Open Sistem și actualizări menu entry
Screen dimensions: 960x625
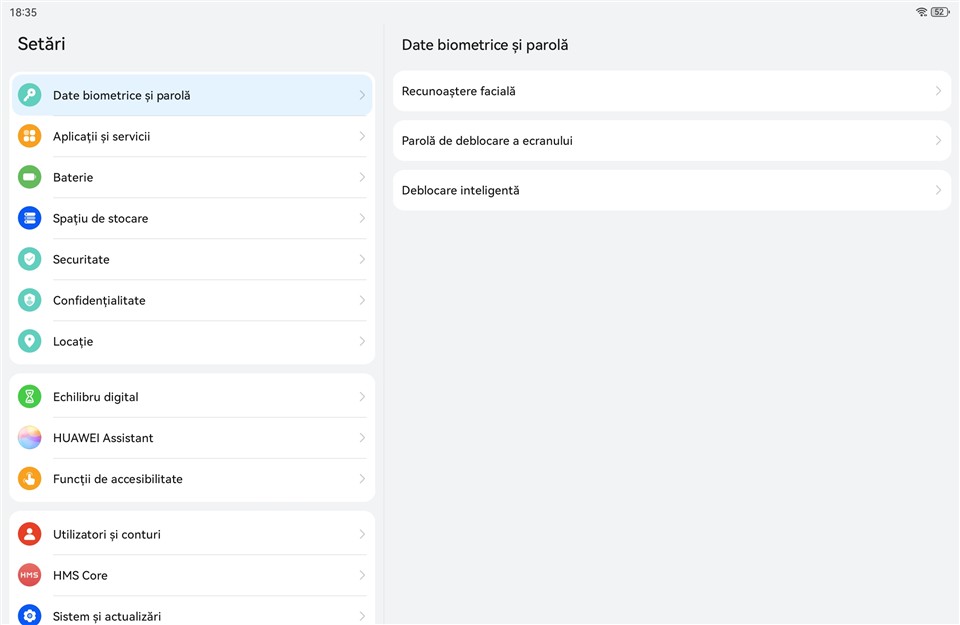point(107,615)
